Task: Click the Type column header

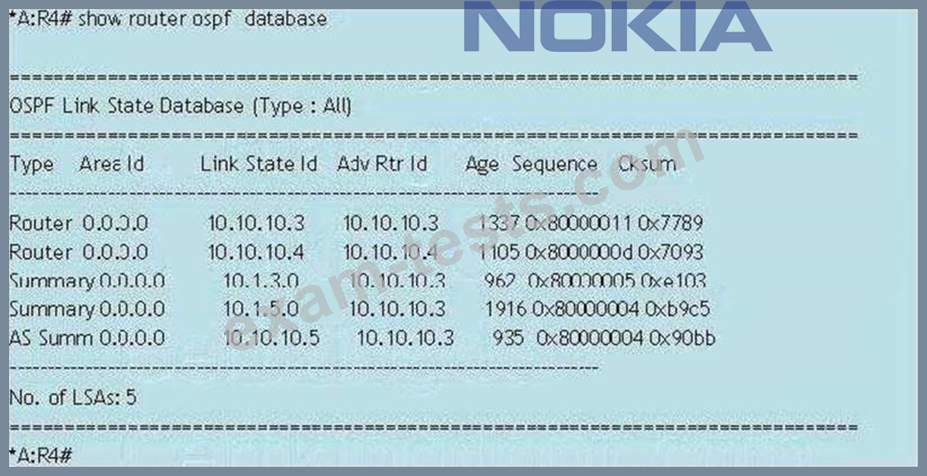Action: (31, 164)
